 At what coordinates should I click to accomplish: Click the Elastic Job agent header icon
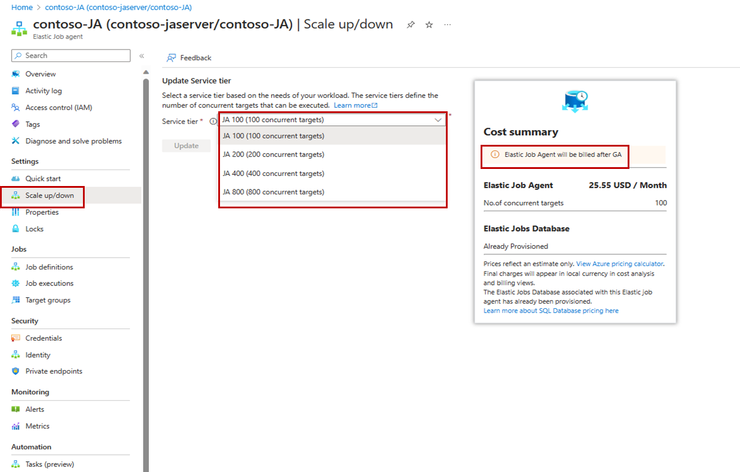click(x=19, y=29)
